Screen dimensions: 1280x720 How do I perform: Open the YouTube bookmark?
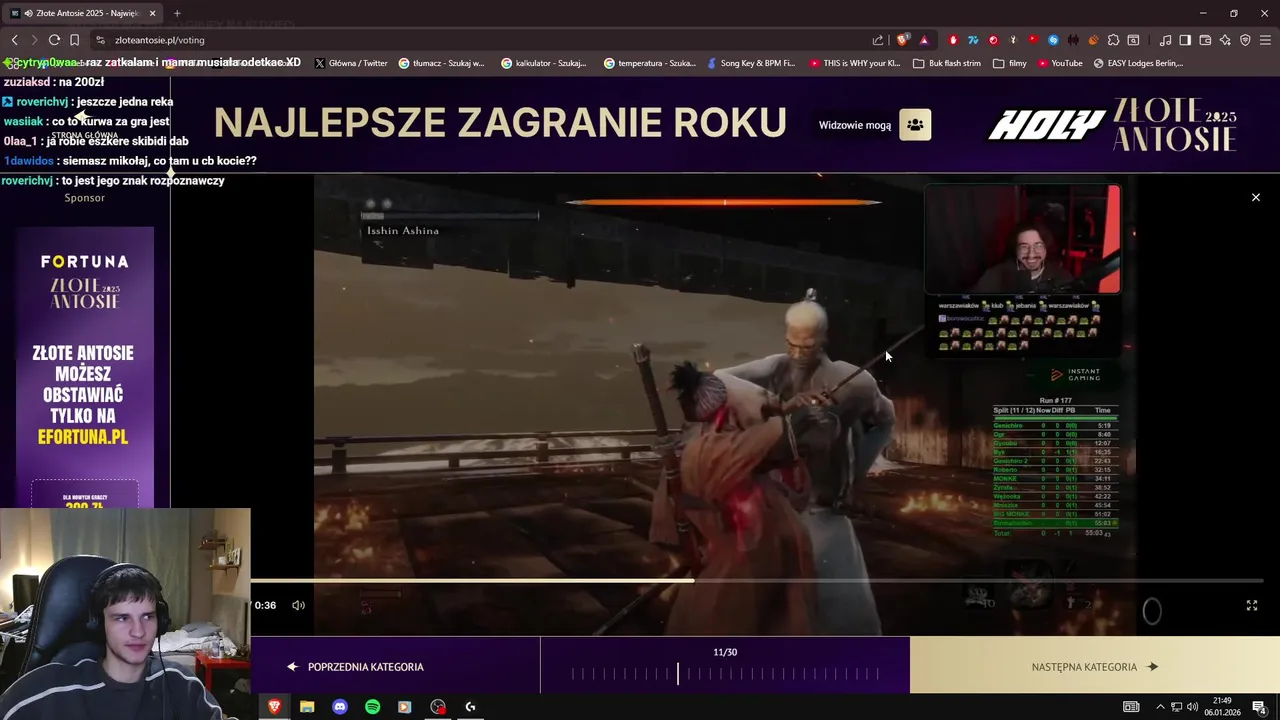[x=1060, y=63]
